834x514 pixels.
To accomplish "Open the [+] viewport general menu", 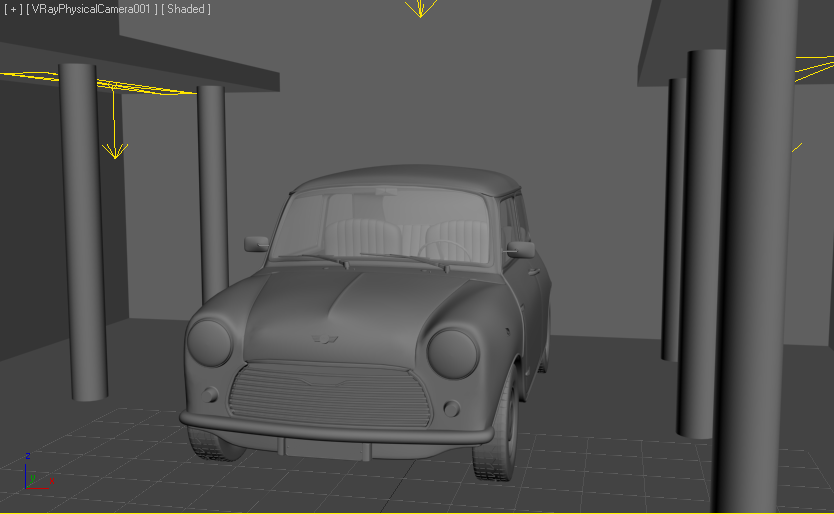I will [x=13, y=9].
